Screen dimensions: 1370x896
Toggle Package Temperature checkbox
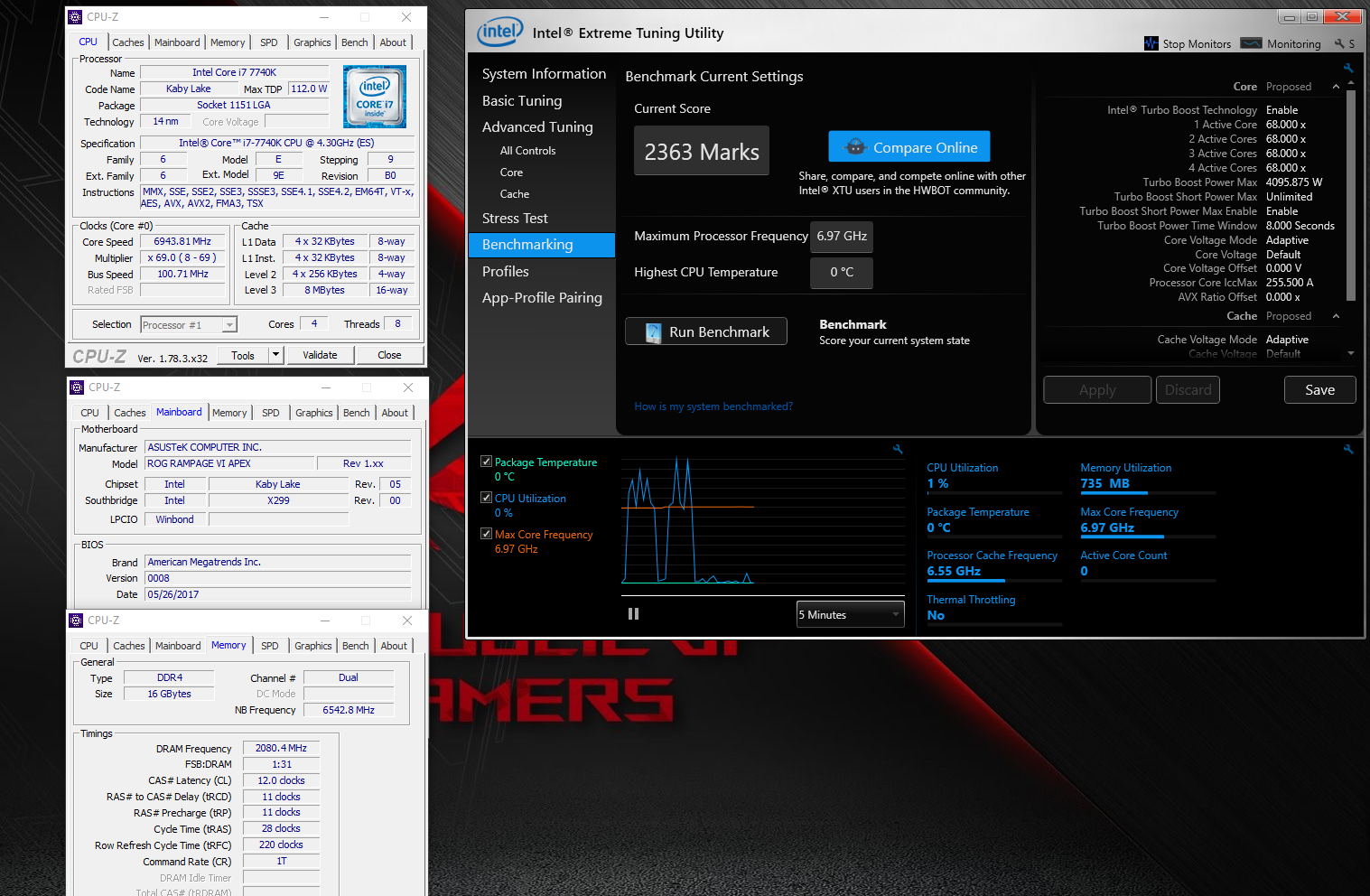point(486,462)
